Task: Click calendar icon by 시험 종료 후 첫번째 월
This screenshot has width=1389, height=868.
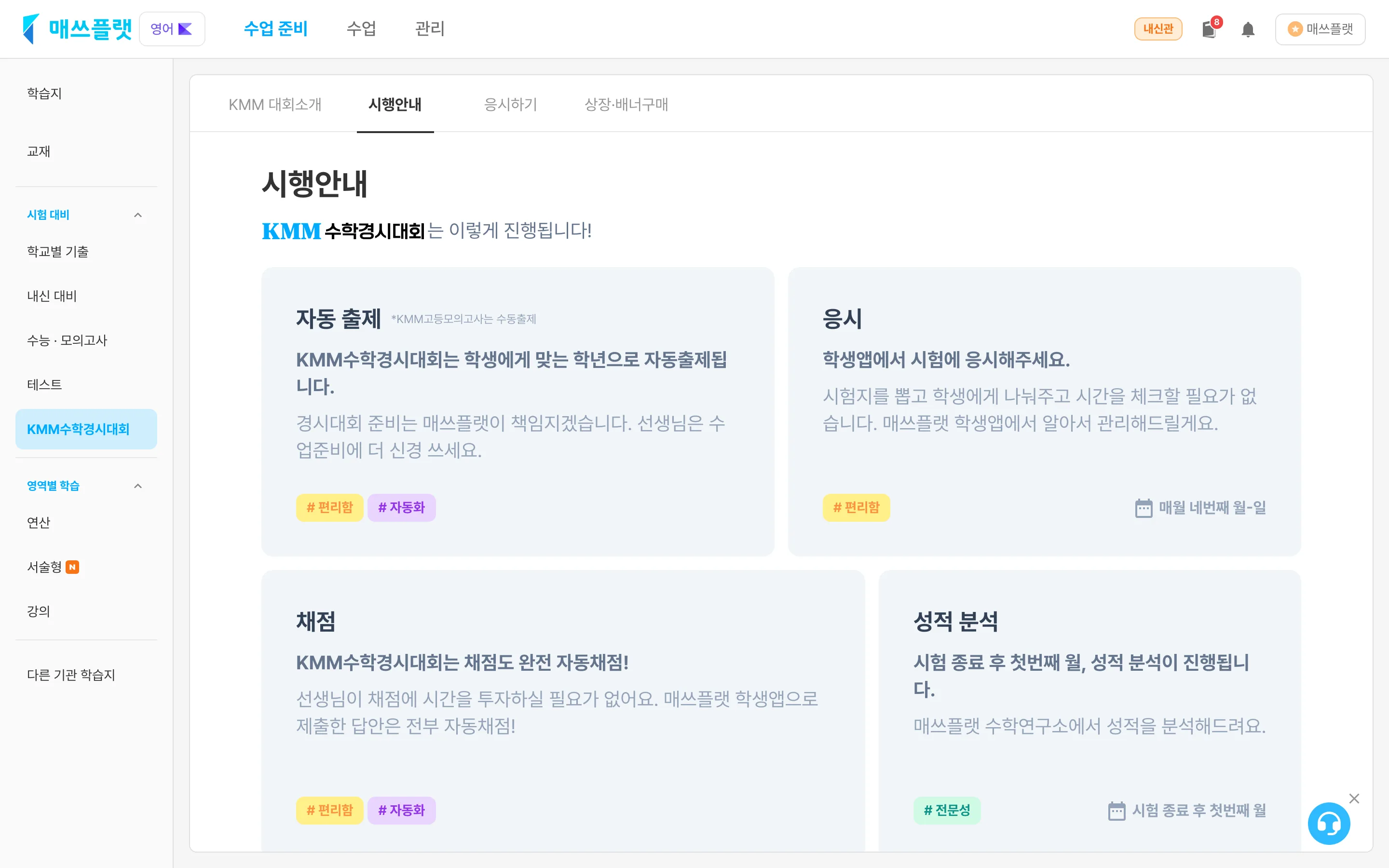Action: [x=1117, y=811]
